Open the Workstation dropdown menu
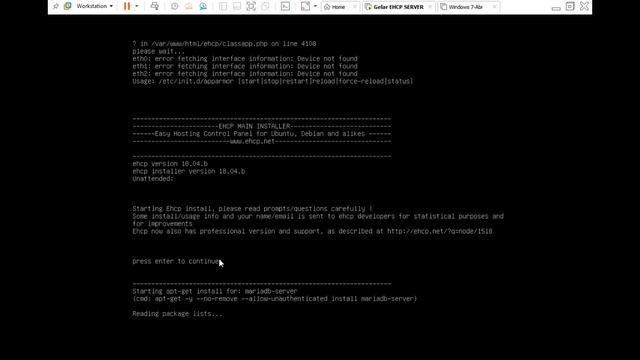Viewport: 640px width, 360px height. (x=95, y=6)
